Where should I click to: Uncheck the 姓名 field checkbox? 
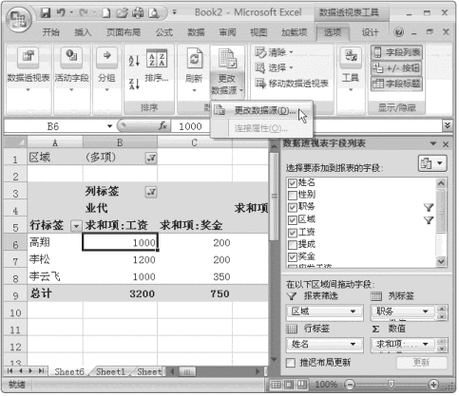coord(292,183)
